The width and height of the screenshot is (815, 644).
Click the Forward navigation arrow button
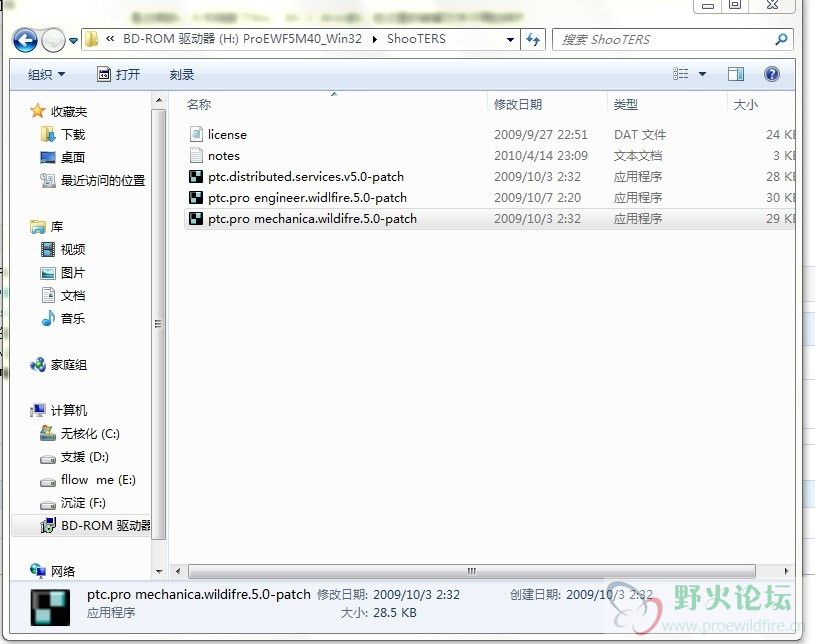(53, 40)
